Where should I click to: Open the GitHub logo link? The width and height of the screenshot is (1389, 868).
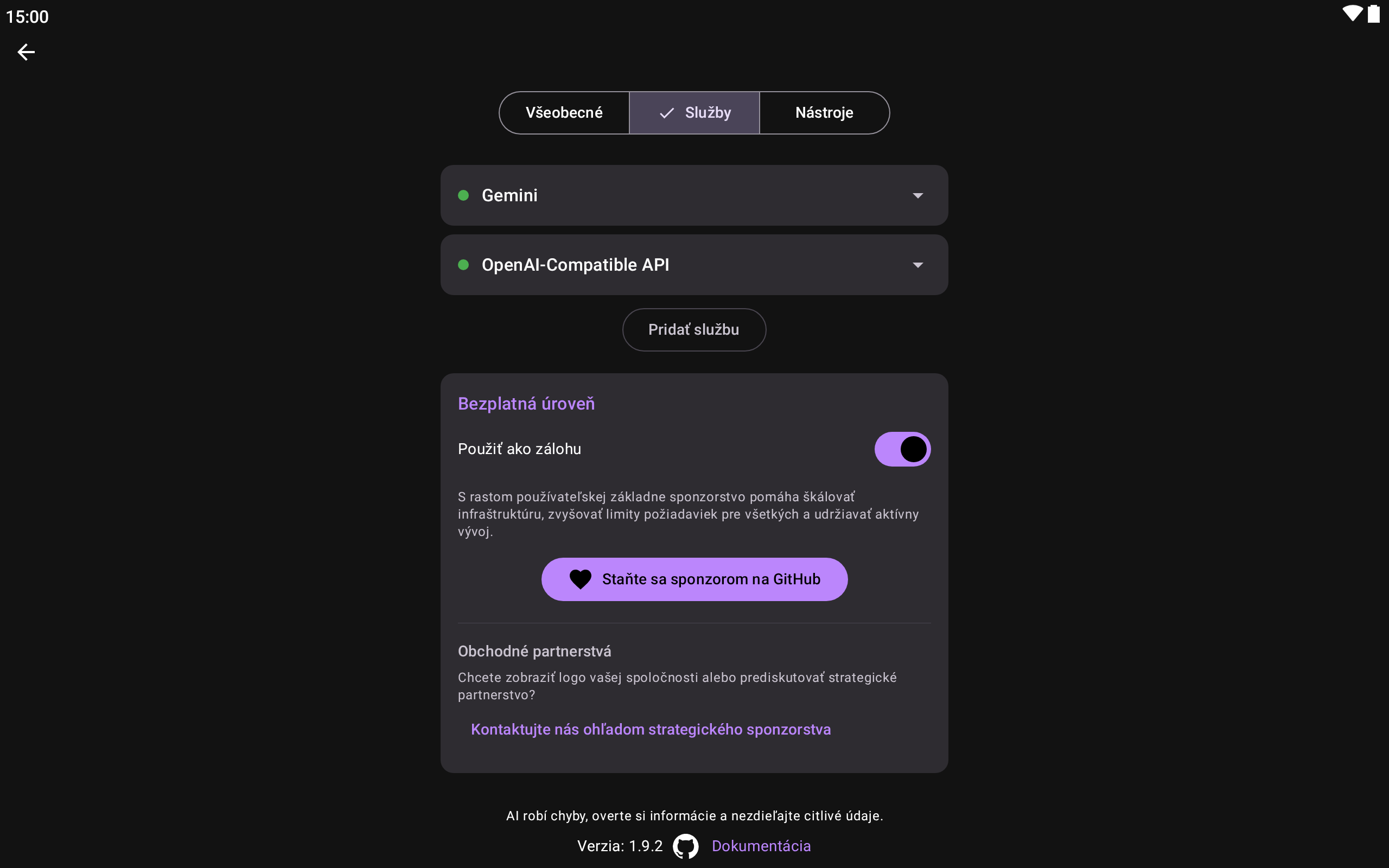685,846
